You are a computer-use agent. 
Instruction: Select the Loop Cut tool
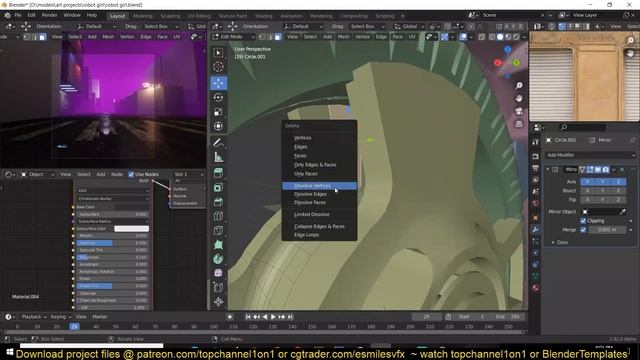[x=218, y=216]
